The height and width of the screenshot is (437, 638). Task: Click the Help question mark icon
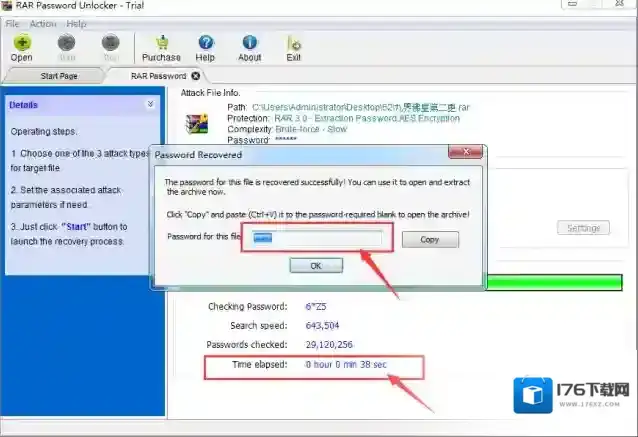(x=205, y=43)
